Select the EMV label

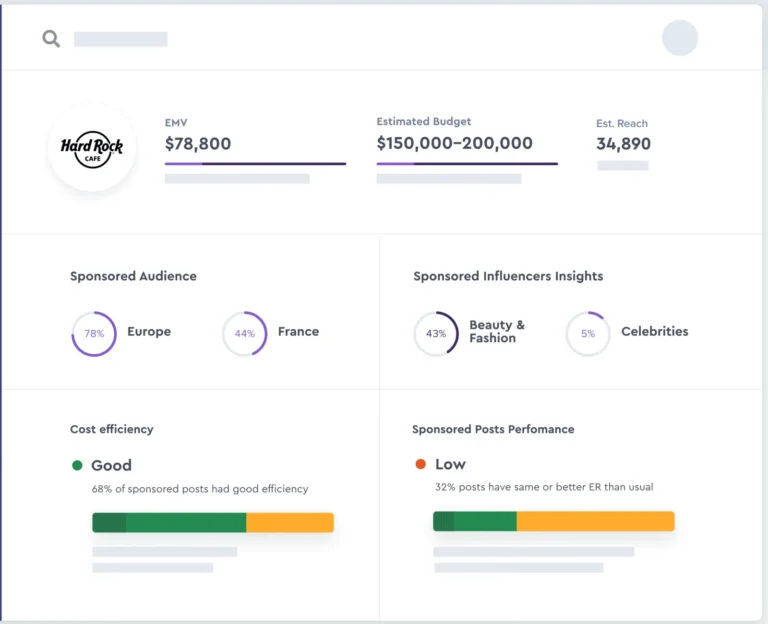[176, 123]
